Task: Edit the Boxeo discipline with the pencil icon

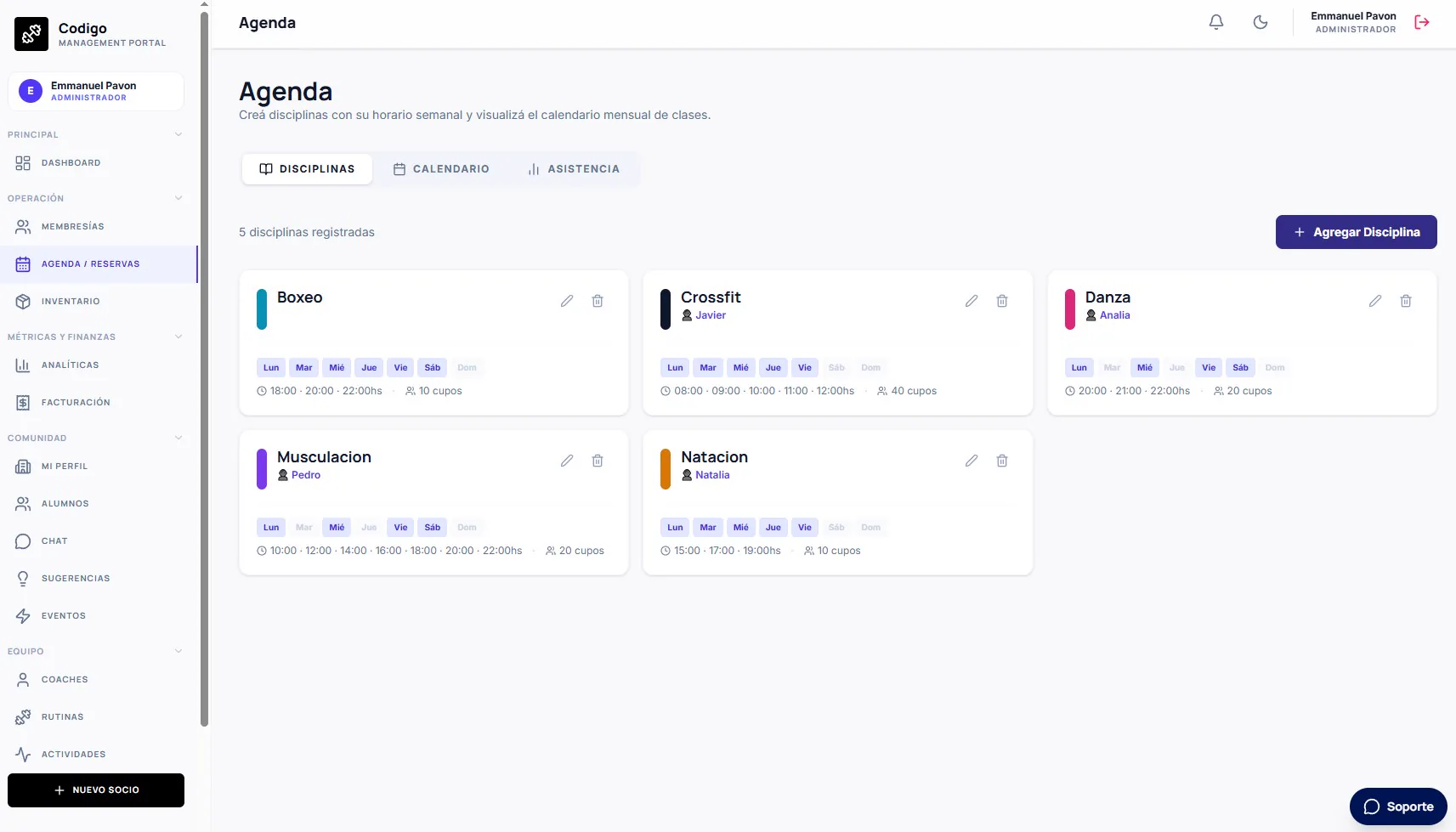Action: (x=567, y=301)
